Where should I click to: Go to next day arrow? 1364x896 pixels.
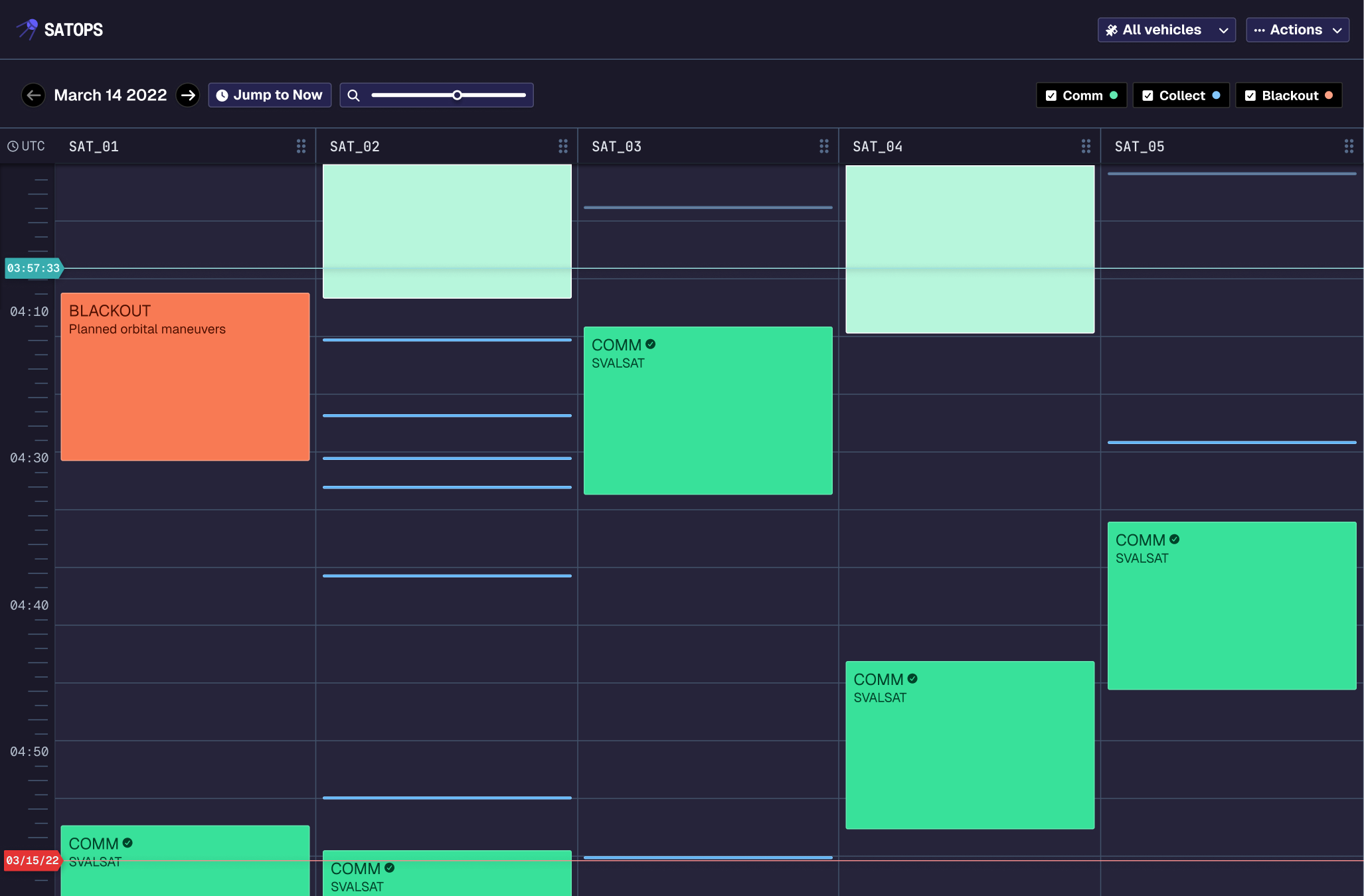click(x=188, y=95)
